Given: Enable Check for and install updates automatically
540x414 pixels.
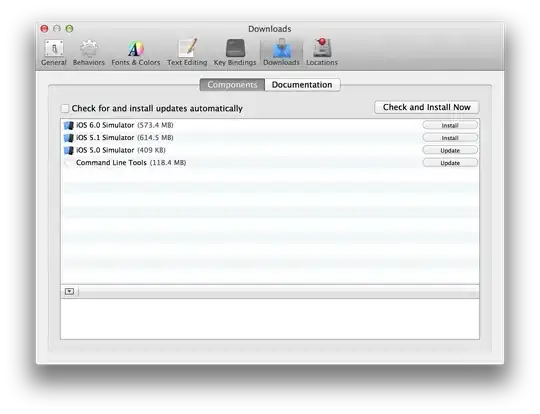Looking at the screenshot, I should point(65,108).
